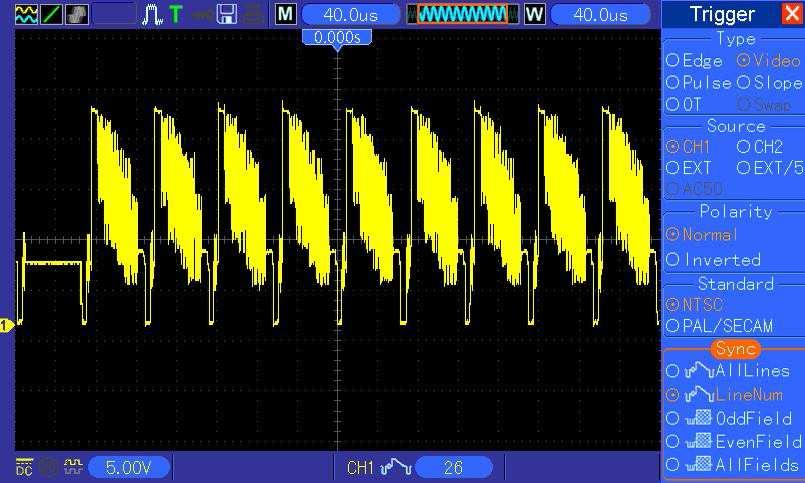
Task: Click the channel 1 ground level marker
Action: pyautogui.click(x=7, y=325)
